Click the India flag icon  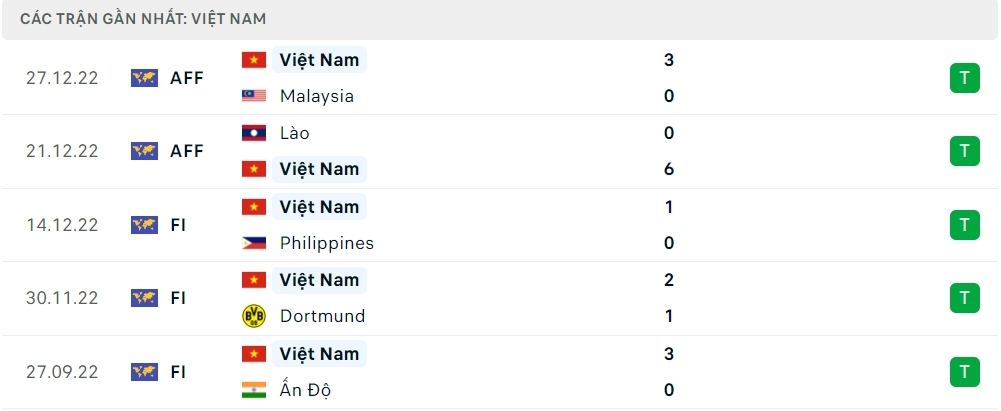pos(254,390)
